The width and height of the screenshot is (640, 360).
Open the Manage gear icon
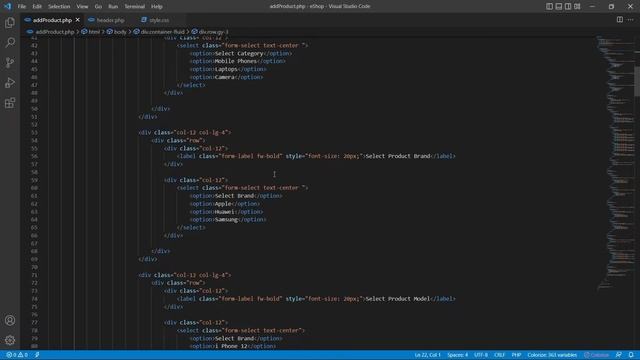point(10,340)
